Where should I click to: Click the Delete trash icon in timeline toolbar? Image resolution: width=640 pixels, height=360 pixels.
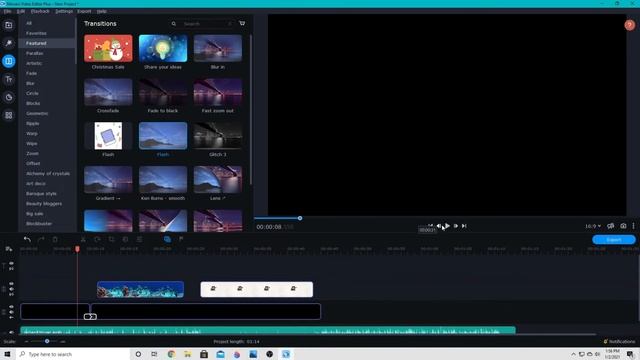pyautogui.click(x=55, y=239)
